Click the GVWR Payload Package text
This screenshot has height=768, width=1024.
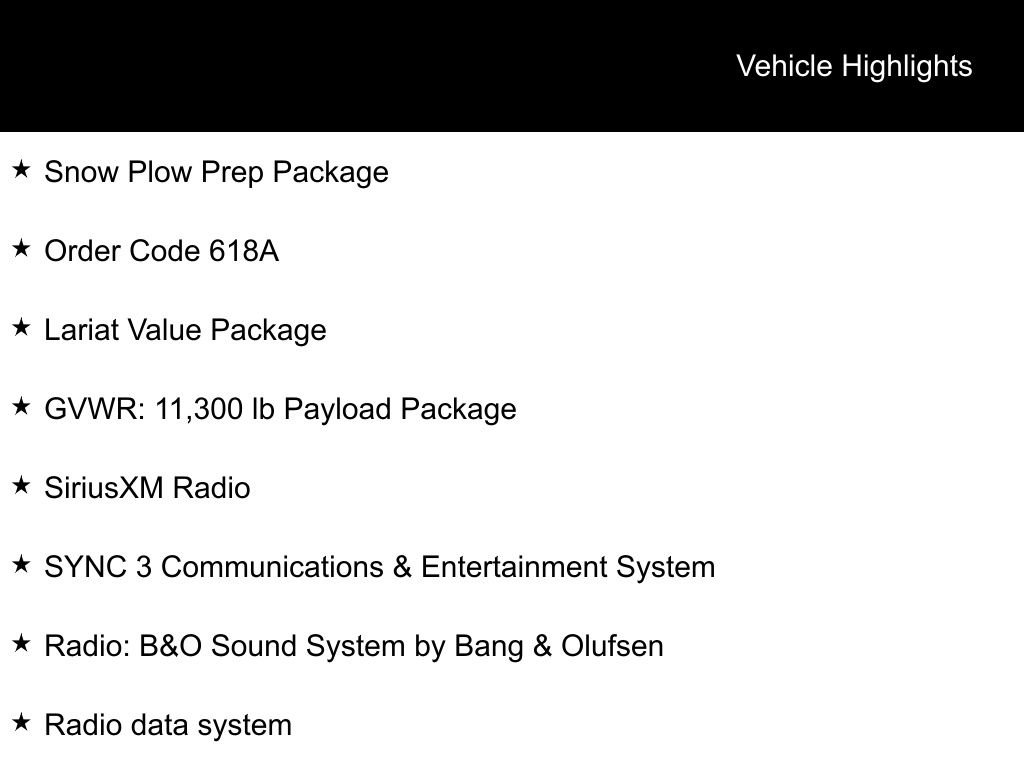coord(280,409)
